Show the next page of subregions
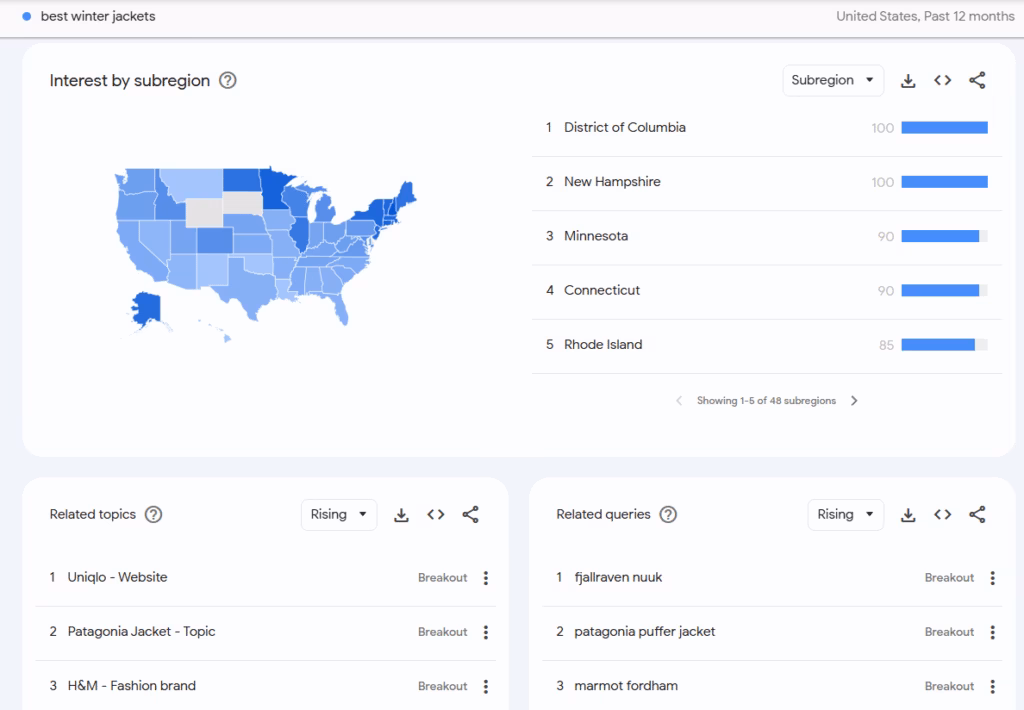The height and width of the screenshot is (710, 1024). [x=855, y=400]
